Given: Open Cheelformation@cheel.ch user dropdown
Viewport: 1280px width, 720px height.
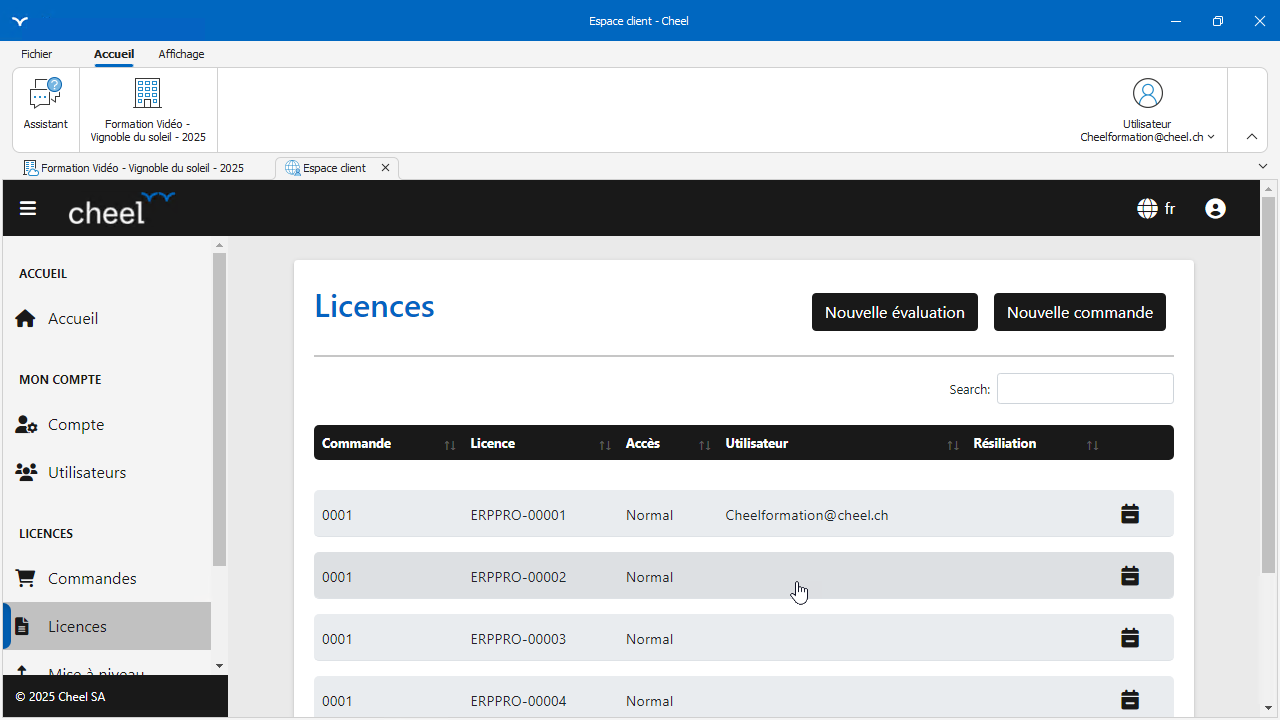Looking at the screenshot, I should coord(1148,137).
